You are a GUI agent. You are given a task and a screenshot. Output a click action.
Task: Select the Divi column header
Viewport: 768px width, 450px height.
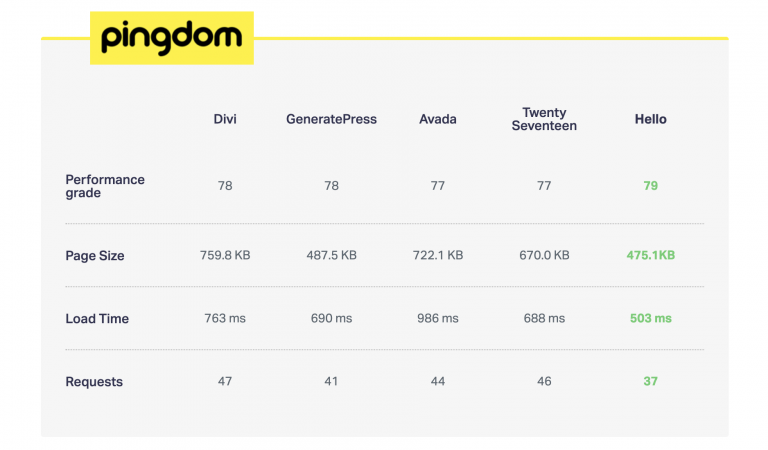click(225, 119)
